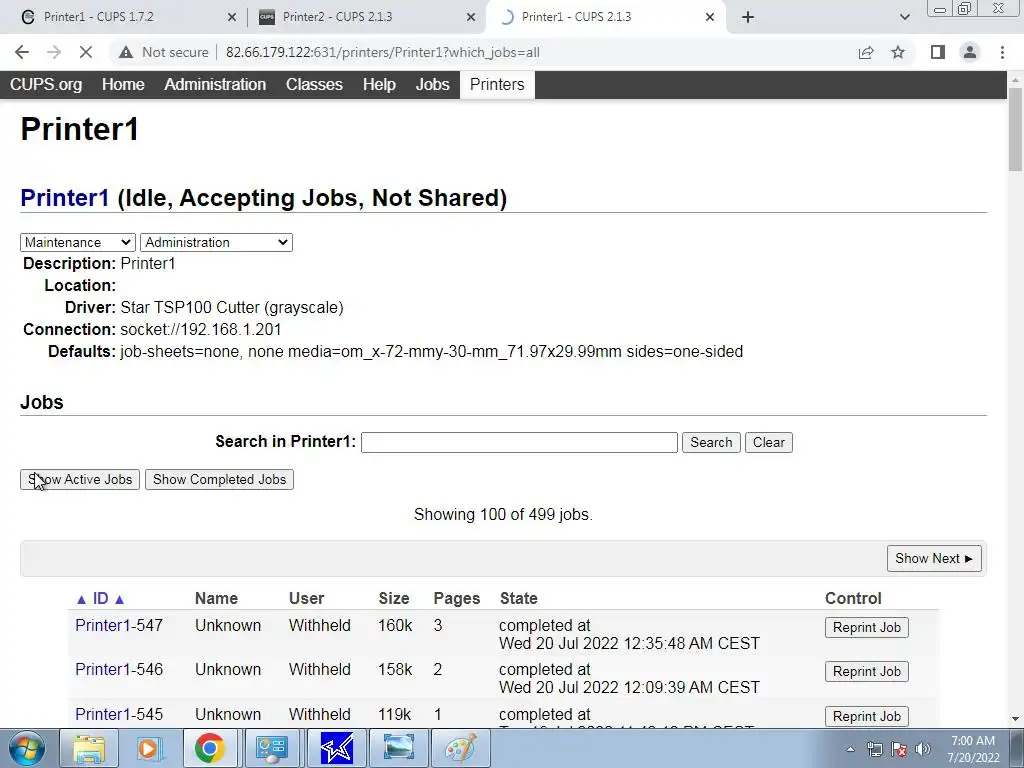This screenshot has width=1024, height=768.
Task: Open Google Chrome taskbar icon
Action: point(210,748)
